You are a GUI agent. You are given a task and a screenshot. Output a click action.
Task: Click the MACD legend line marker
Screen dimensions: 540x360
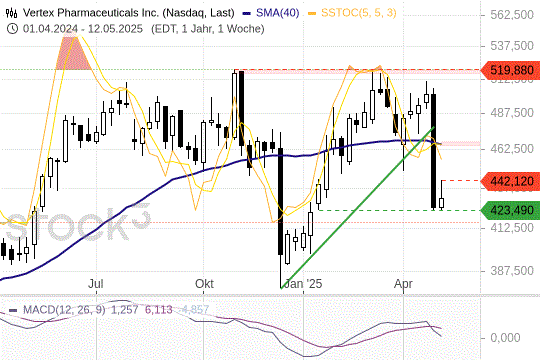[x=13, y=310]
